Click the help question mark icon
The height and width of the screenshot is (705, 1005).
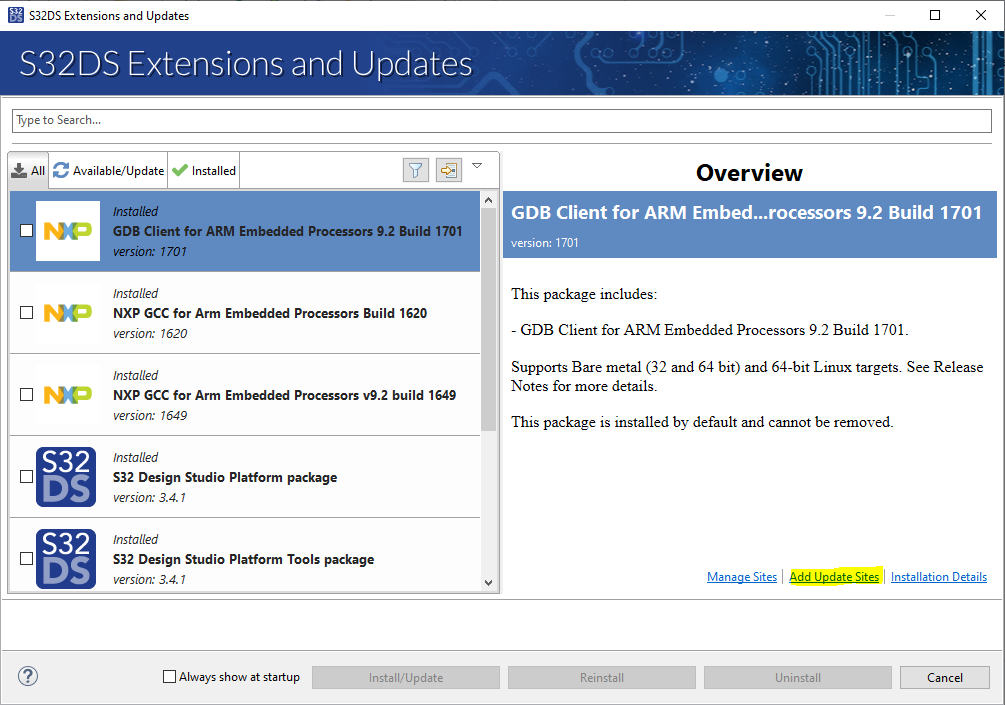pos(28,677)
